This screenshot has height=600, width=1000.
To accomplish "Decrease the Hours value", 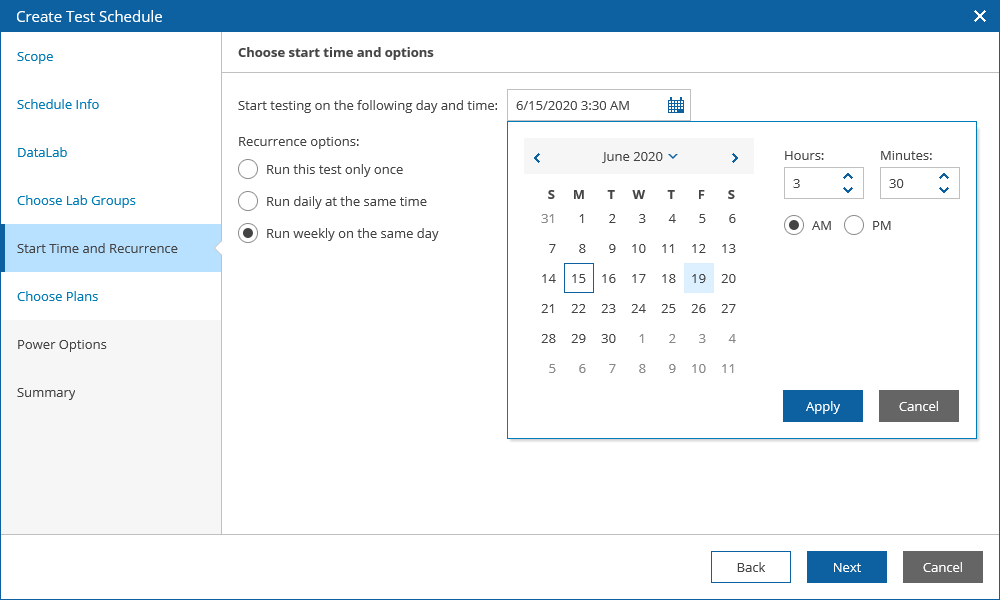I will point(848,190).
